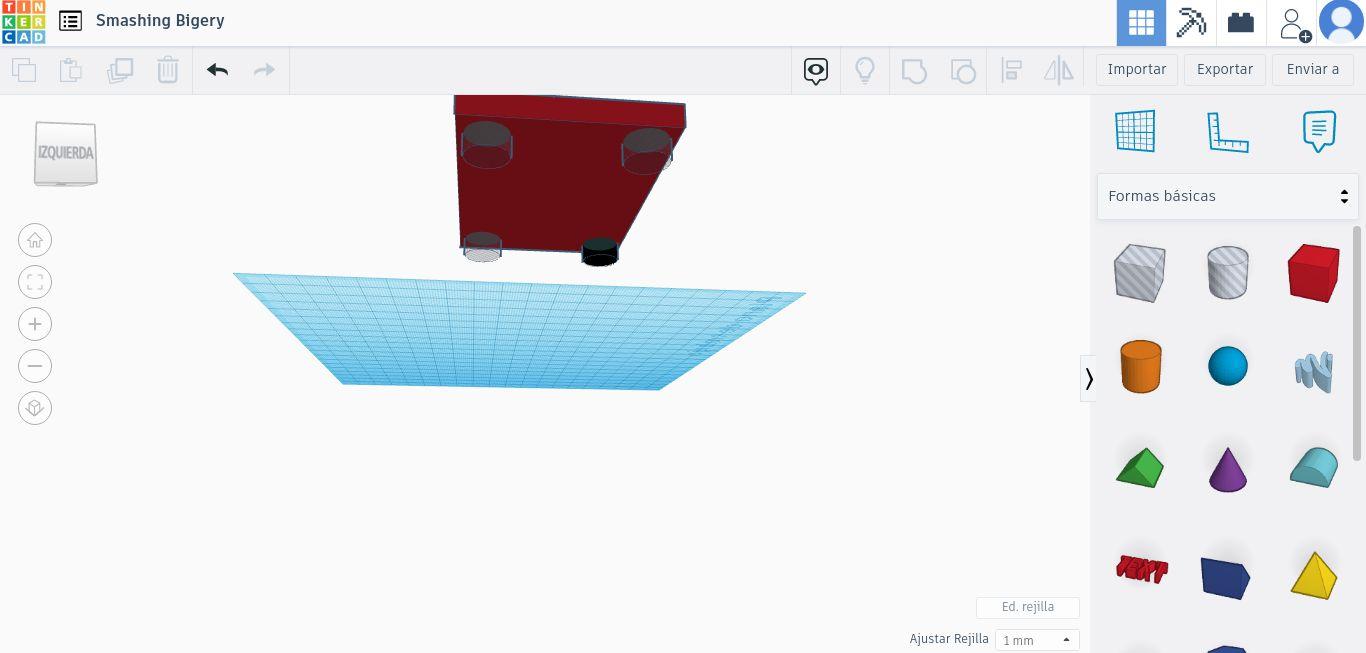Select the Notes tool
The image size is (1366, 653).
(1319, 131)
